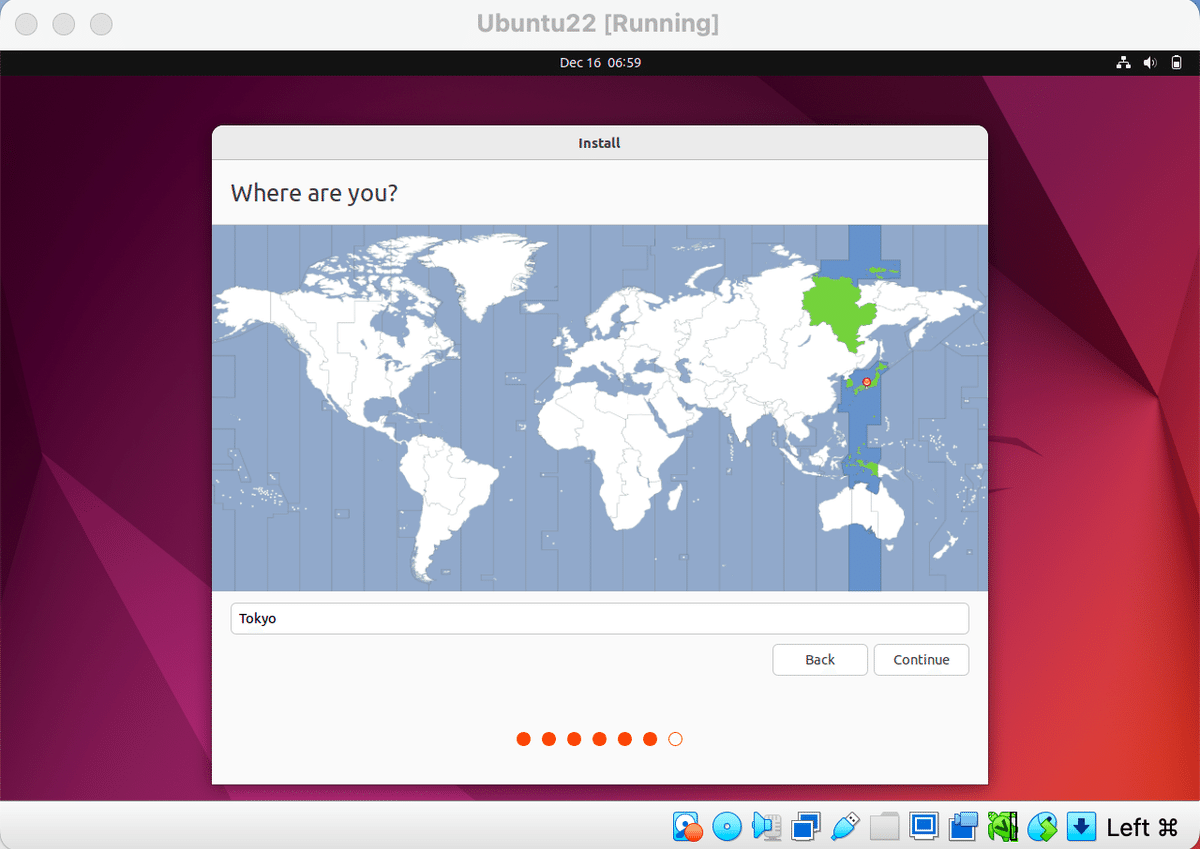Click the hard disk activity icon
Image resolution: width=1200 pixels, height=849 pixels.
point(687,827)
